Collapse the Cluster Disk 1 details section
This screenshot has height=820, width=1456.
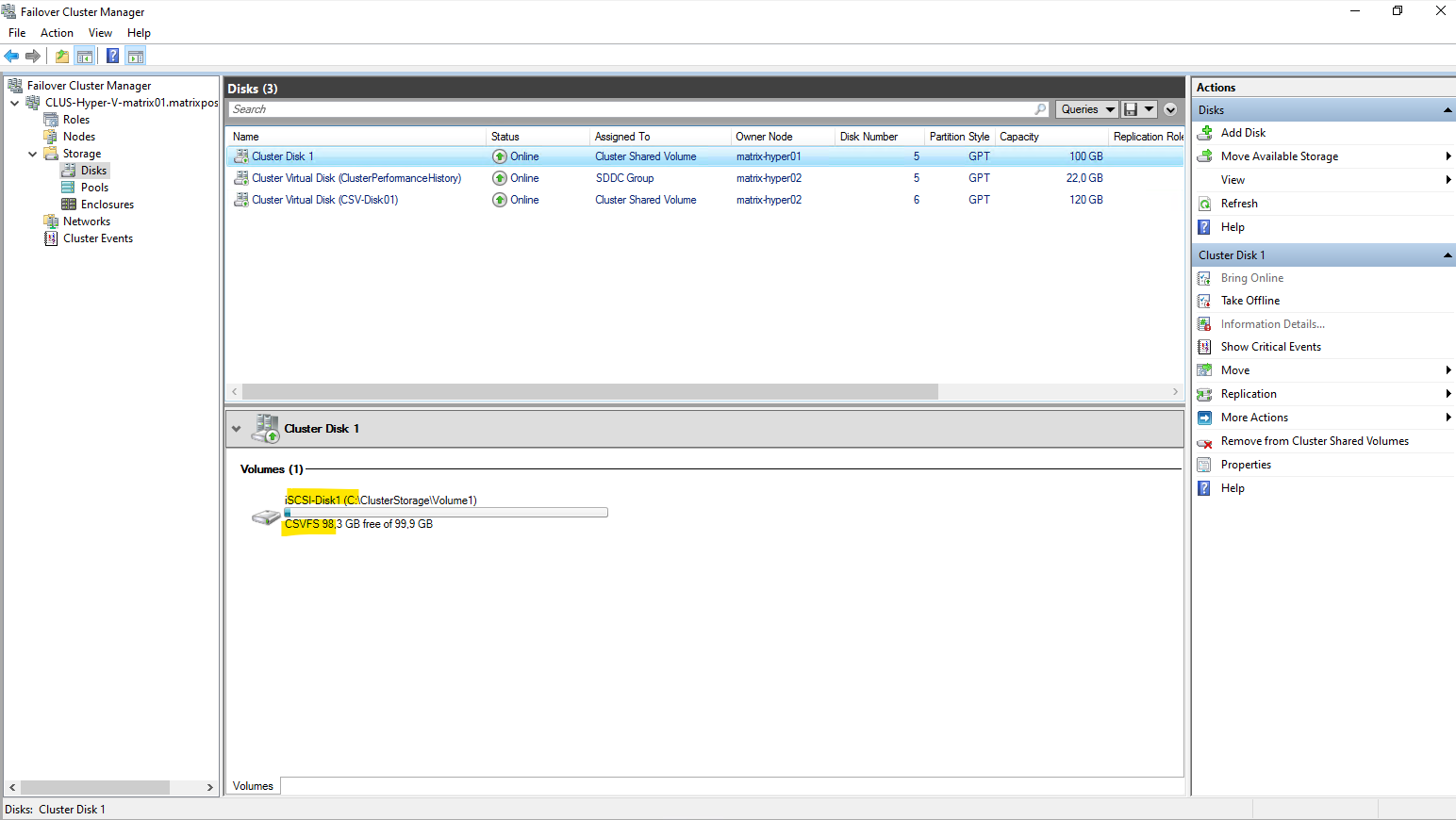pos(237,429)
